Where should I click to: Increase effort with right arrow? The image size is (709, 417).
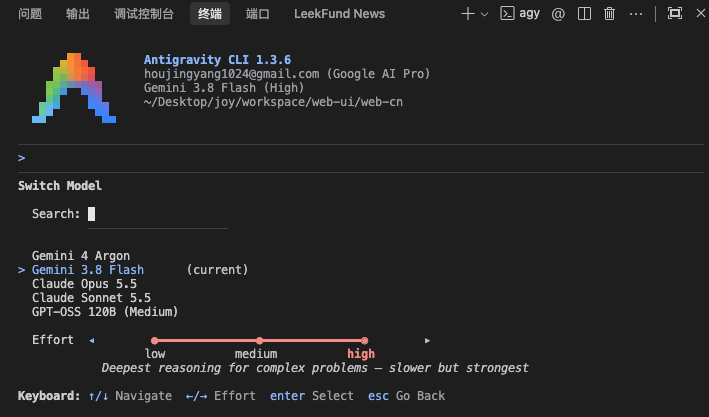427,341
